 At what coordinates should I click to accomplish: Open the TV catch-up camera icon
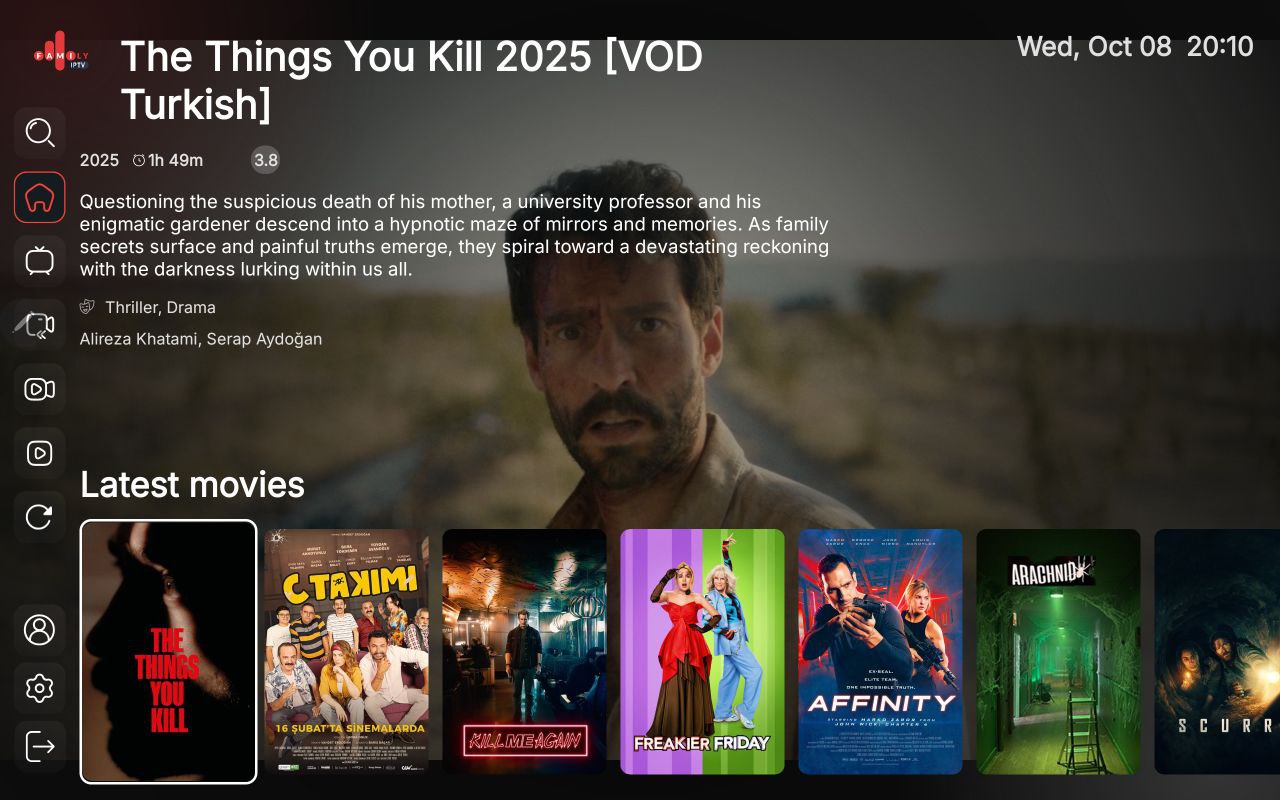tap(40, 325)
